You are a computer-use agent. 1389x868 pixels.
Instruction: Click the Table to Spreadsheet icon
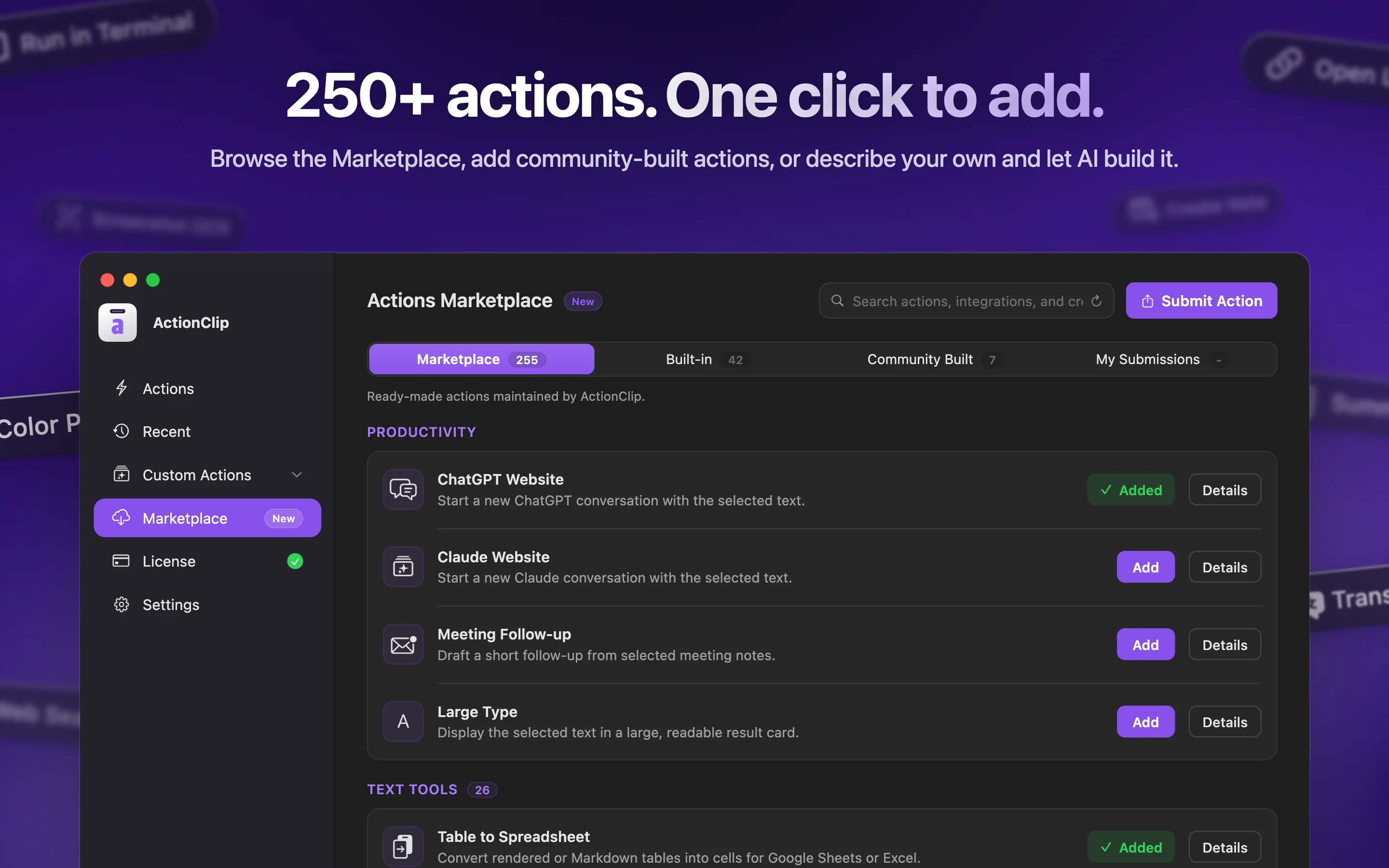point(404,847)
